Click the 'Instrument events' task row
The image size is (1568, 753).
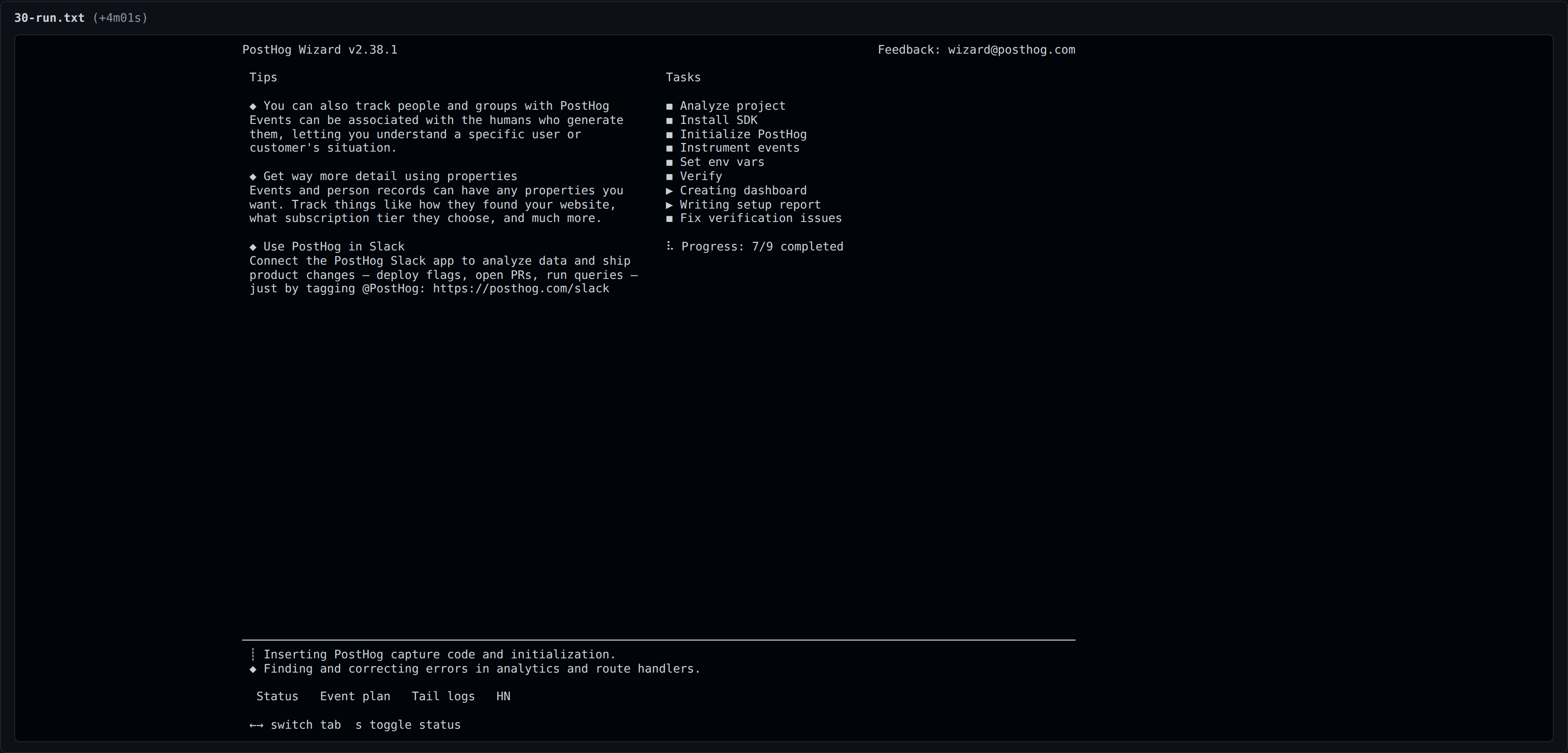click(733, 148)
